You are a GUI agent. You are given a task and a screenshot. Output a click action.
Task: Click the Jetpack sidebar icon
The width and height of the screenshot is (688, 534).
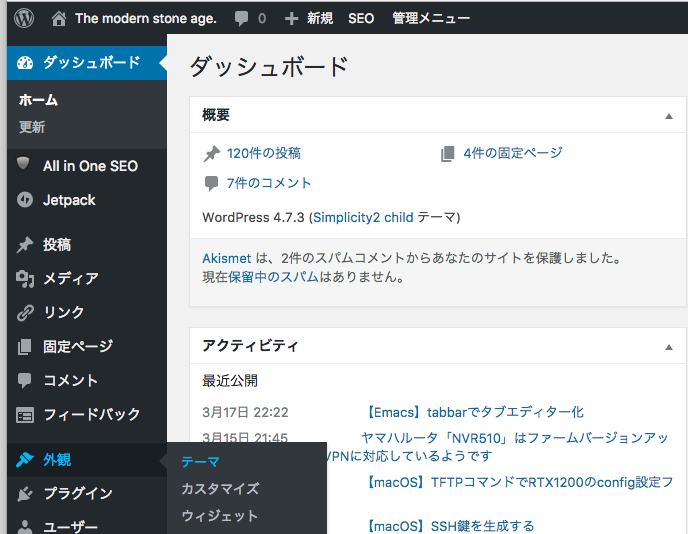point(25,200)
